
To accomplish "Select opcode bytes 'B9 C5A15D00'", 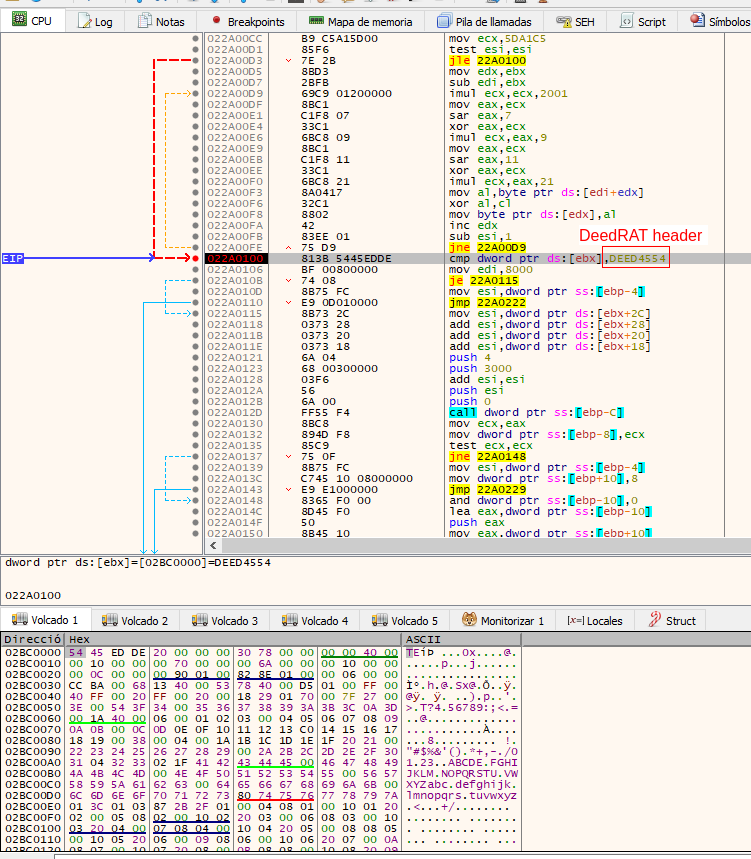I will (x=339, y=38).
